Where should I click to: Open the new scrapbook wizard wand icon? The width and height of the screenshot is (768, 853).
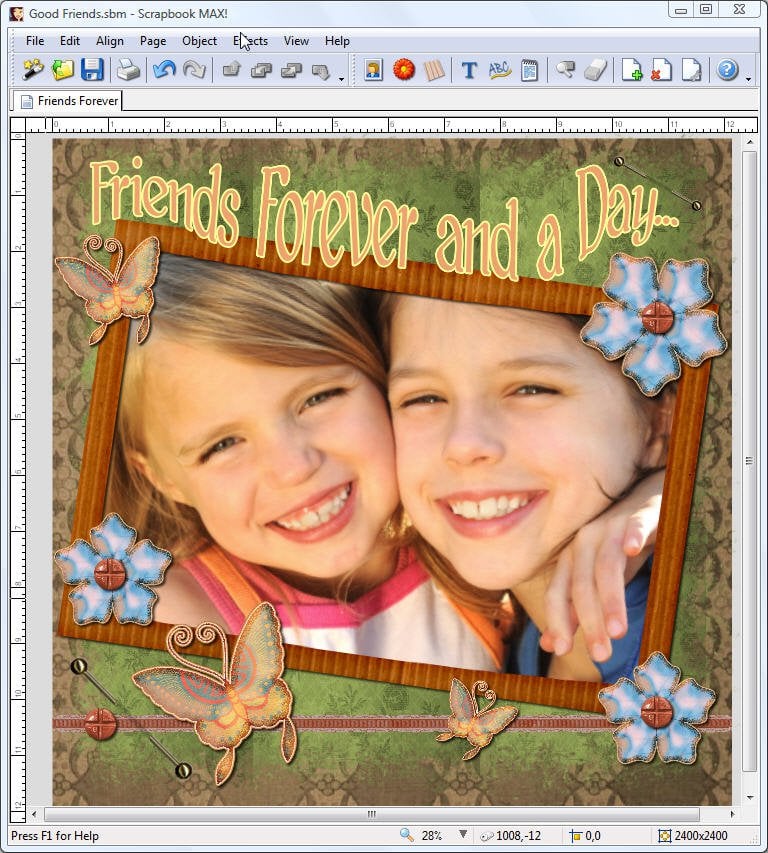tap(33, 70)
